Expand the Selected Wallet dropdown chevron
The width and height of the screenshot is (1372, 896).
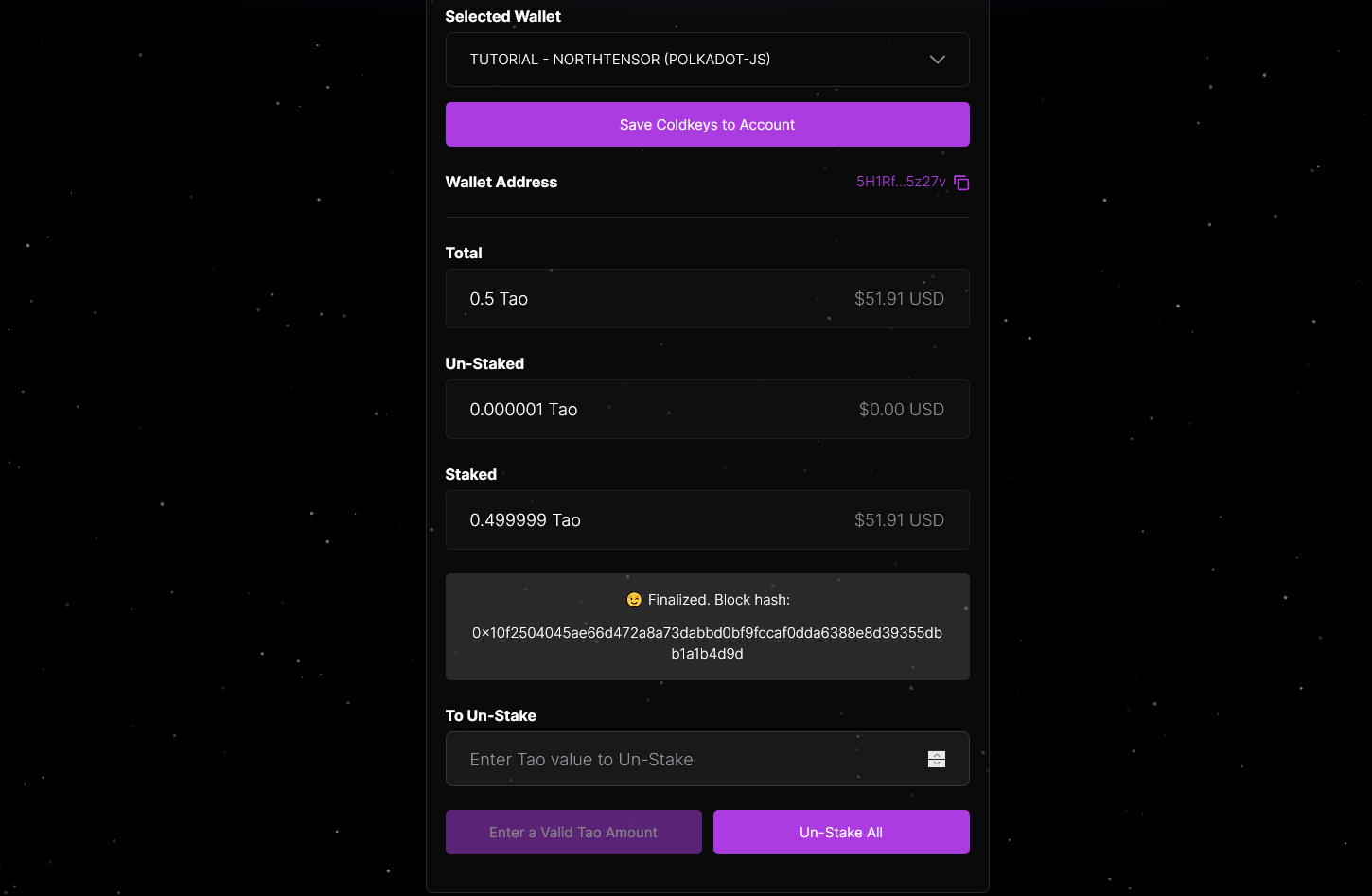(x=938, y=60)
